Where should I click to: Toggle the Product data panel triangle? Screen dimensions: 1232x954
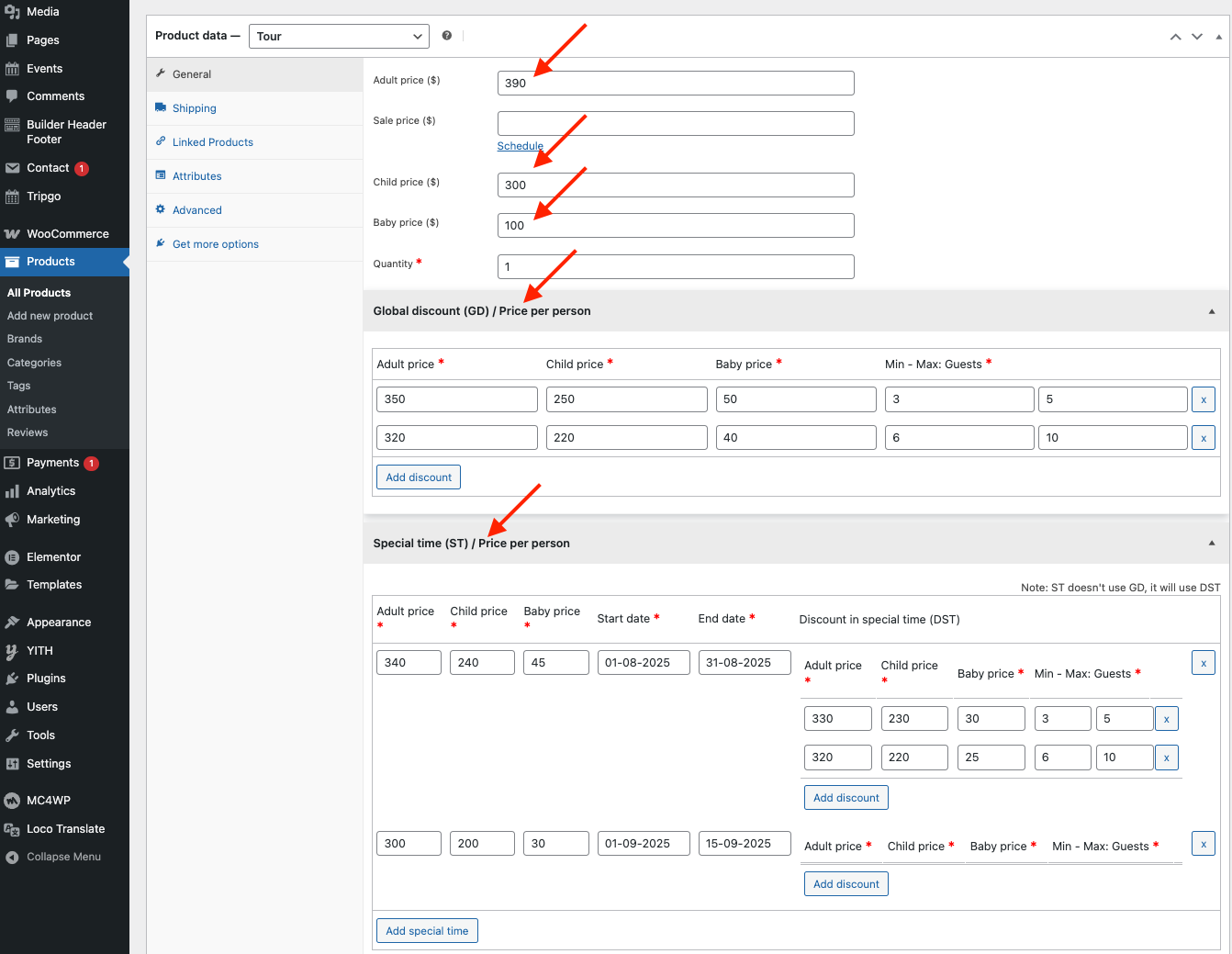pos(1218,37)
